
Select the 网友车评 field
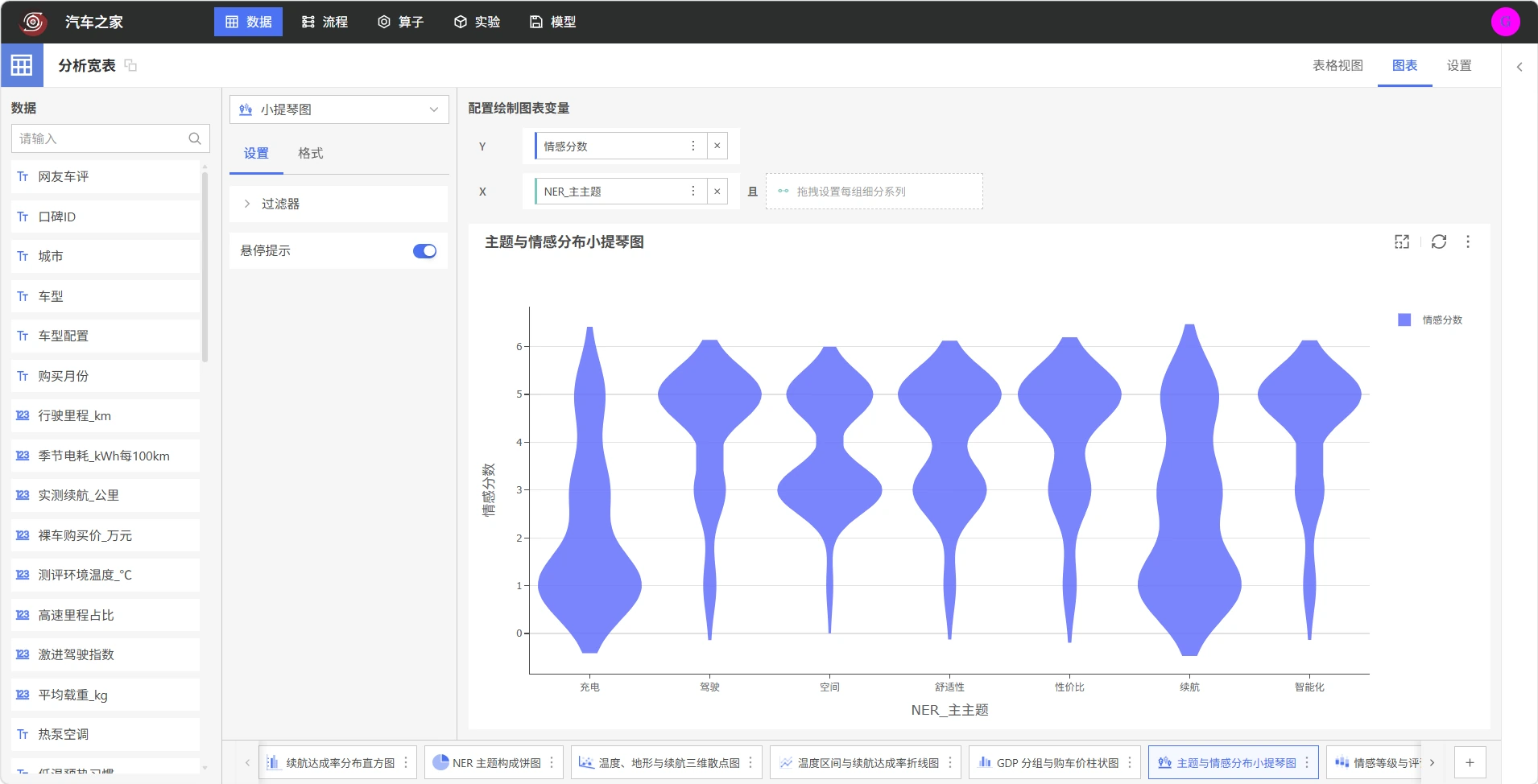105,176
